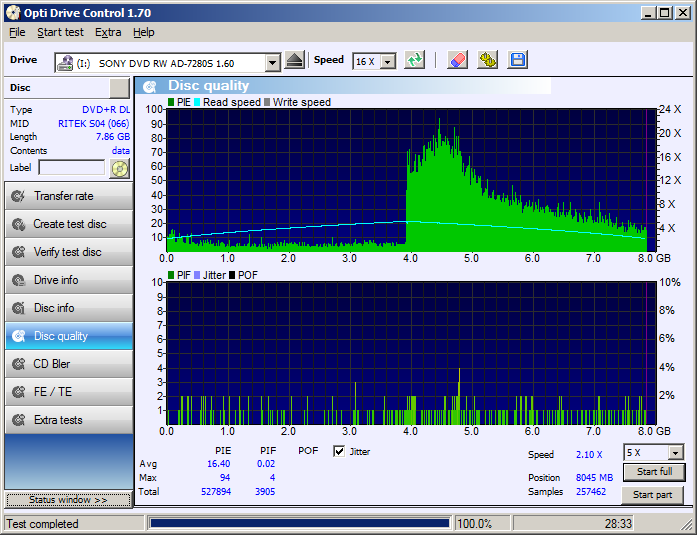Click the Test completed status text
697x535 pixels.
(x=42, y=524)
